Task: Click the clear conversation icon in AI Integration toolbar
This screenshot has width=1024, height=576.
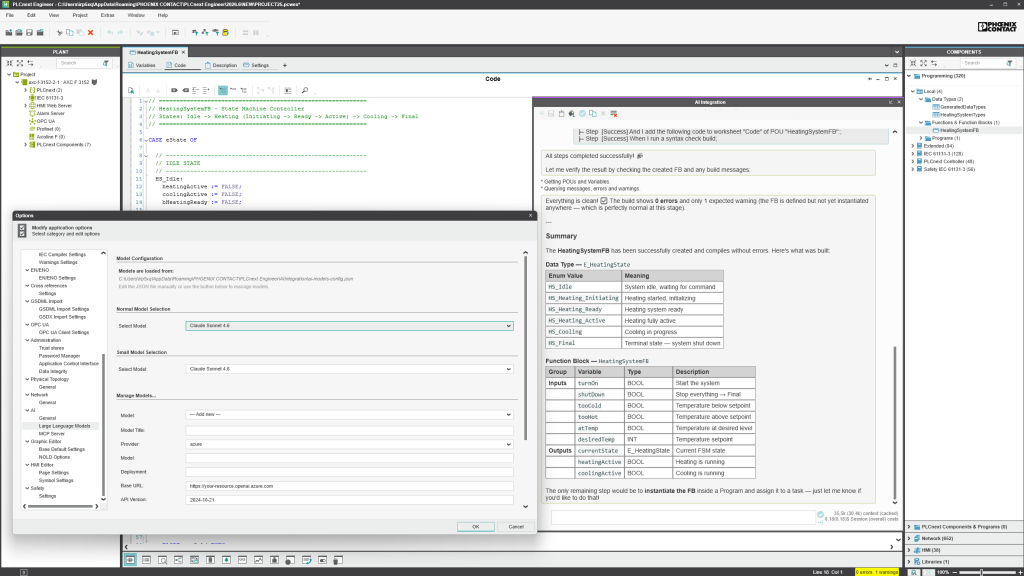Action: pyautogui.click(x=614, y=114)
